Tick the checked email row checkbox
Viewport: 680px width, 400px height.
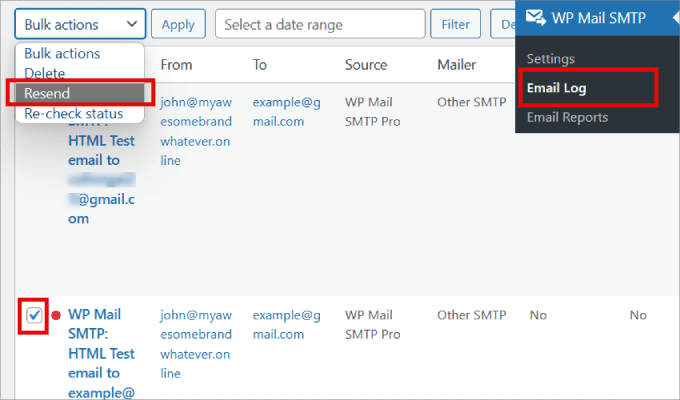click(34, 315)
